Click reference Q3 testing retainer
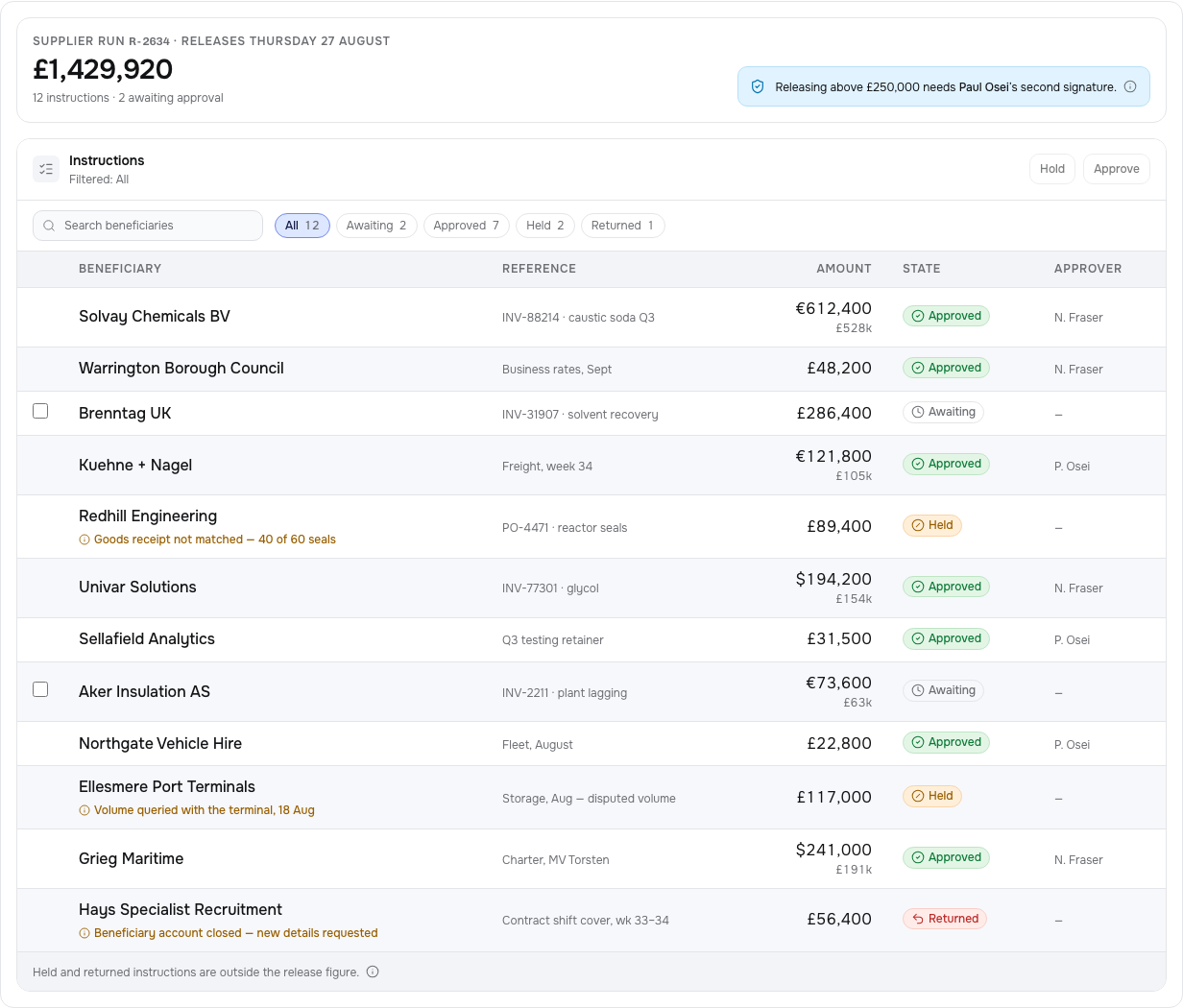This screenshot has height=1008, width=1183. (553, 640)
